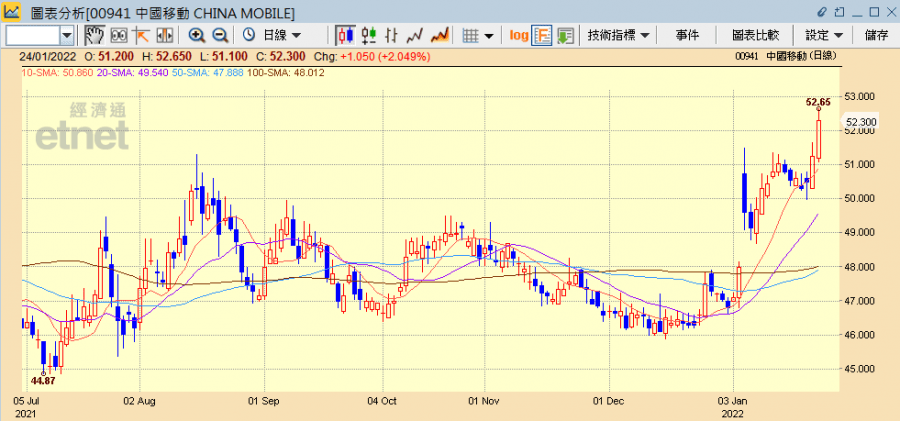This screenshot has width=900, height=421.
Task: Toggle the legend display icon
Action: [542, 35]
